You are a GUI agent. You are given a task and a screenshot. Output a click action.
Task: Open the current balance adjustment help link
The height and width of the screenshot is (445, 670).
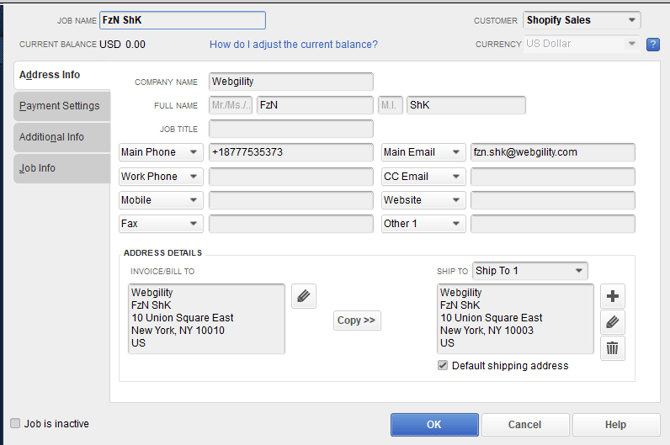tap(293, 44)
